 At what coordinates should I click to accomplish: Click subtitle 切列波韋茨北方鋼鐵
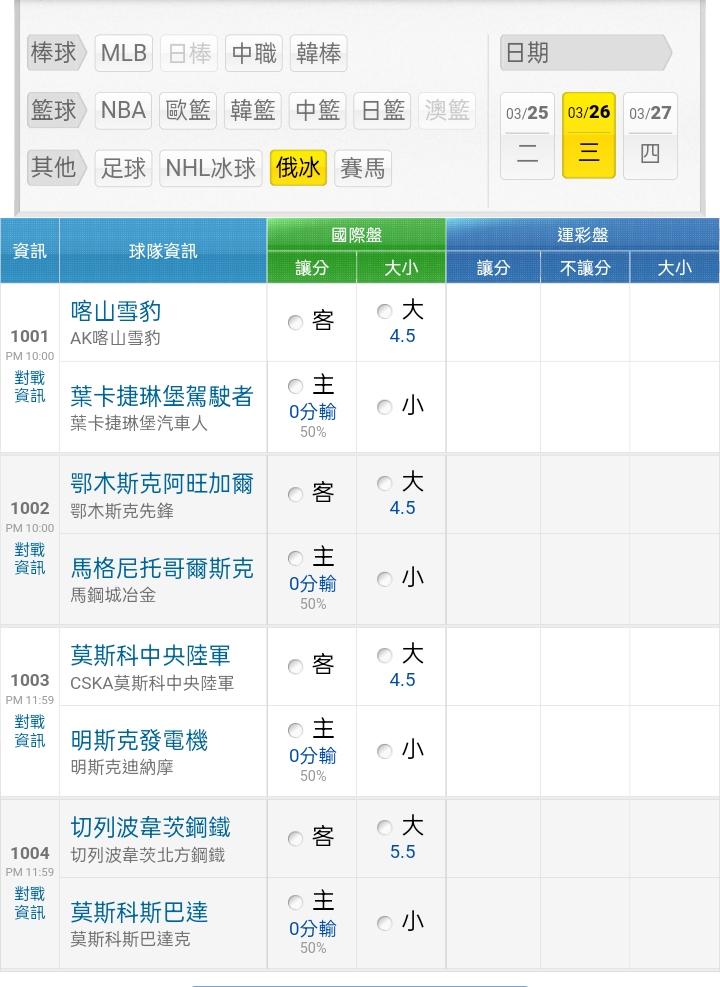click(x=148, y=855)
